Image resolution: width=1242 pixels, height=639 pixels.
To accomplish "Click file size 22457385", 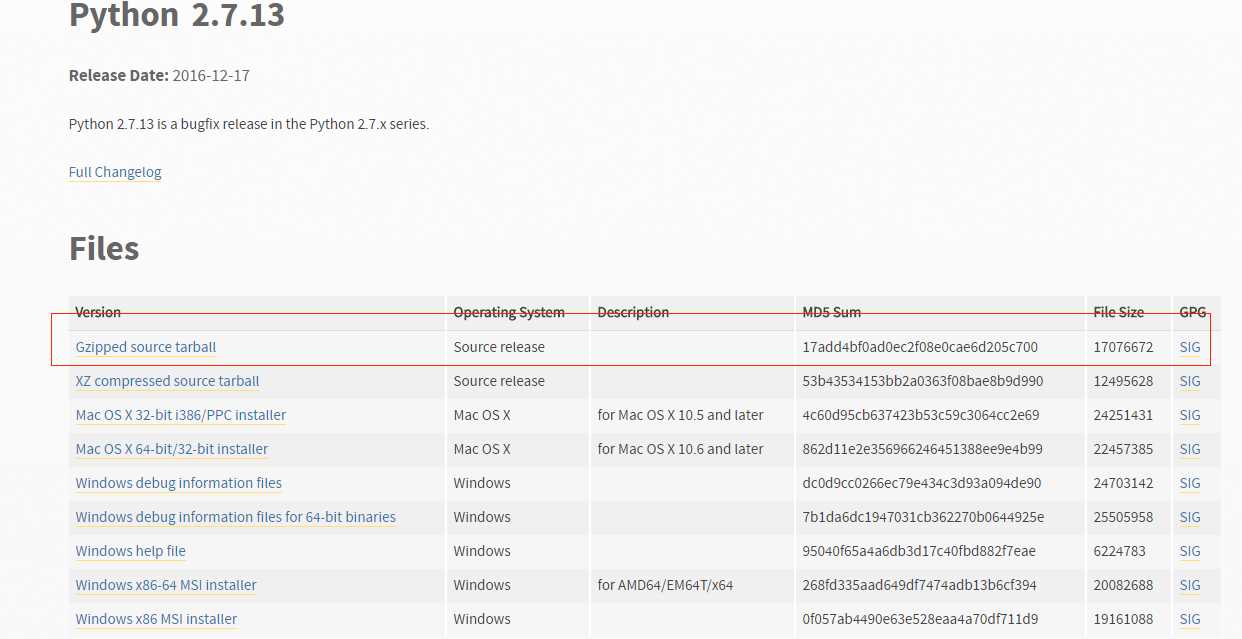I will point(1123,449).
